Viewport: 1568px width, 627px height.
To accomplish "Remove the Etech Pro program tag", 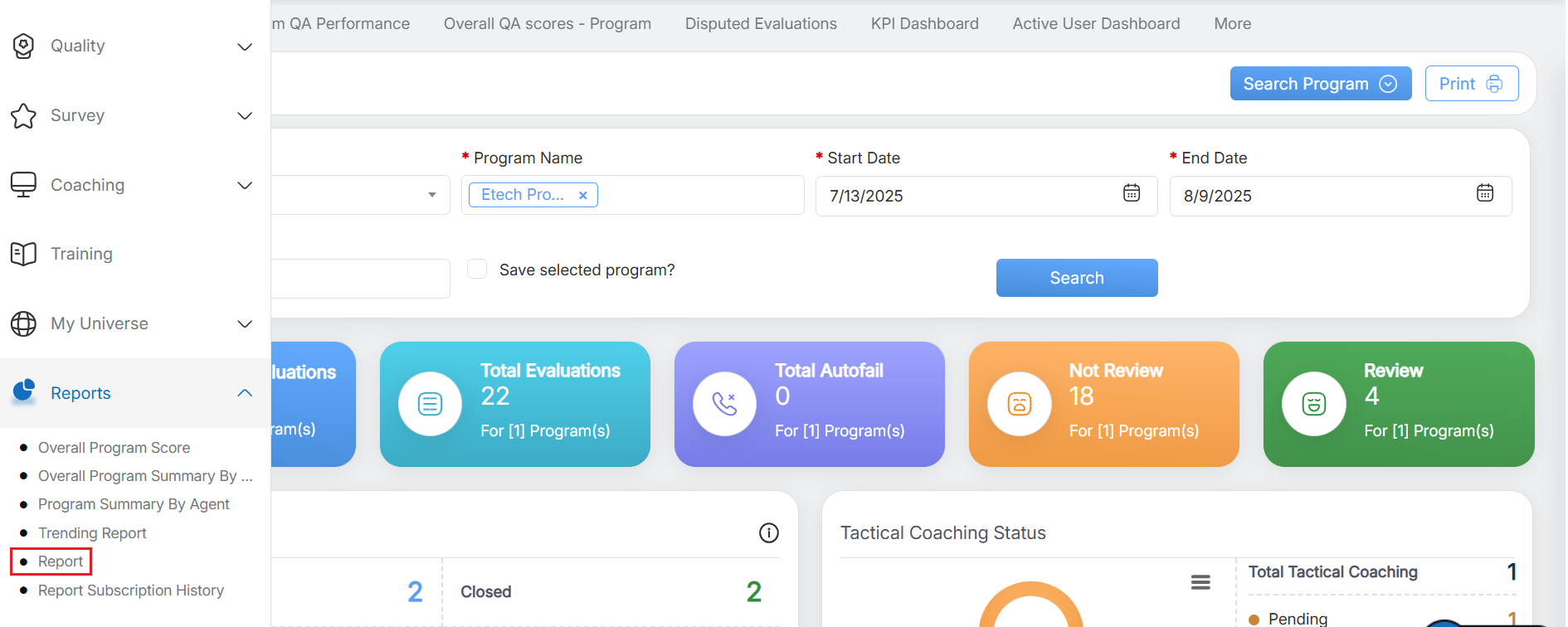I will coord(583,196).
